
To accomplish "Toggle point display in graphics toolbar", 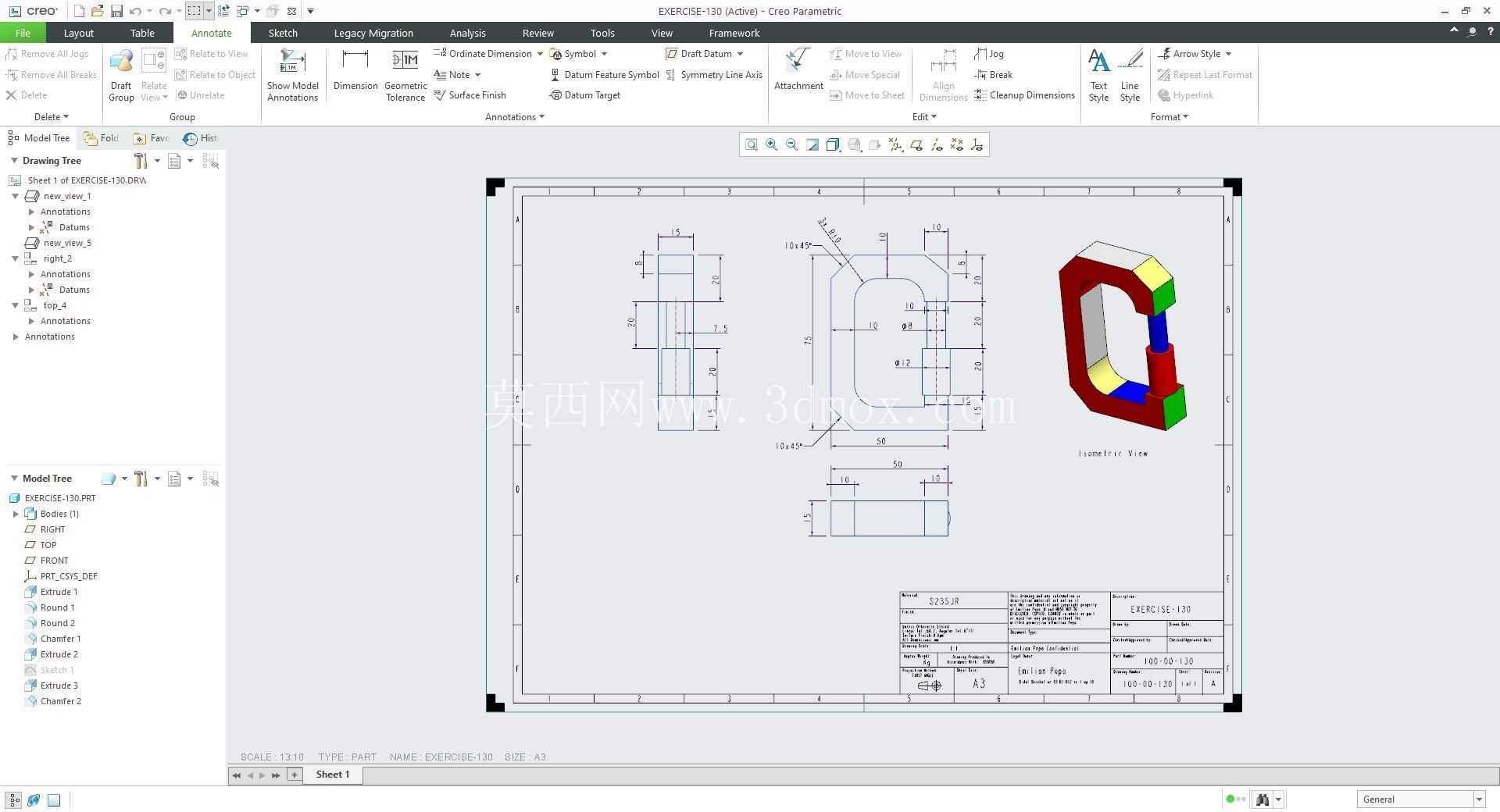I will [x=957, y=144].
